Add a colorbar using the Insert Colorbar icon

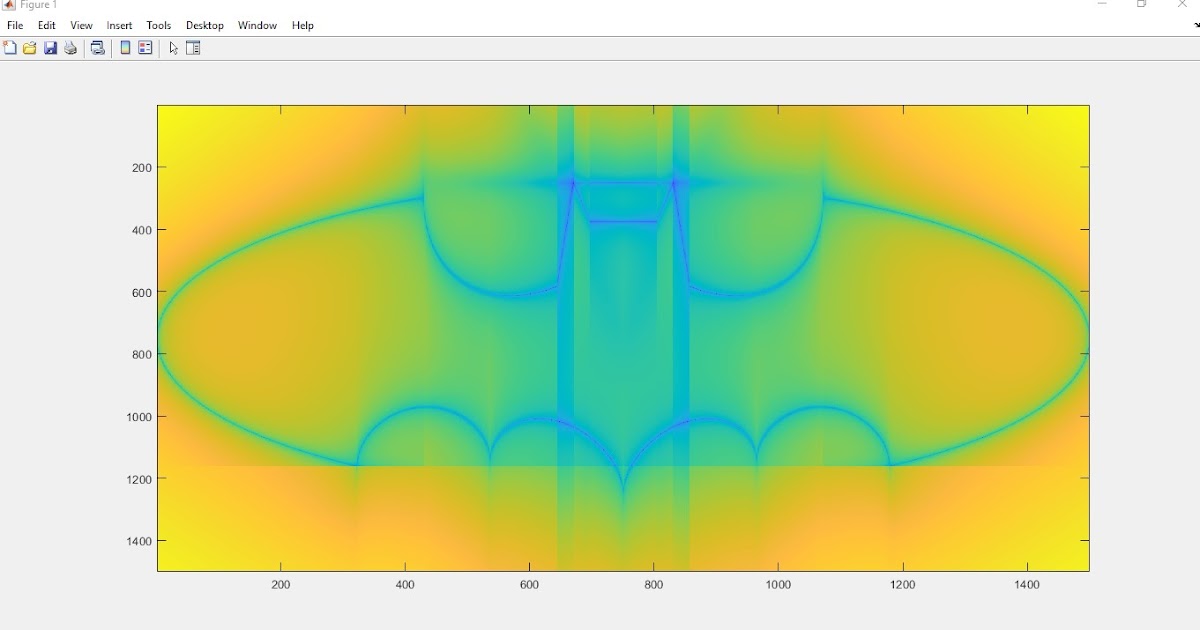click(x=124, y=47)
